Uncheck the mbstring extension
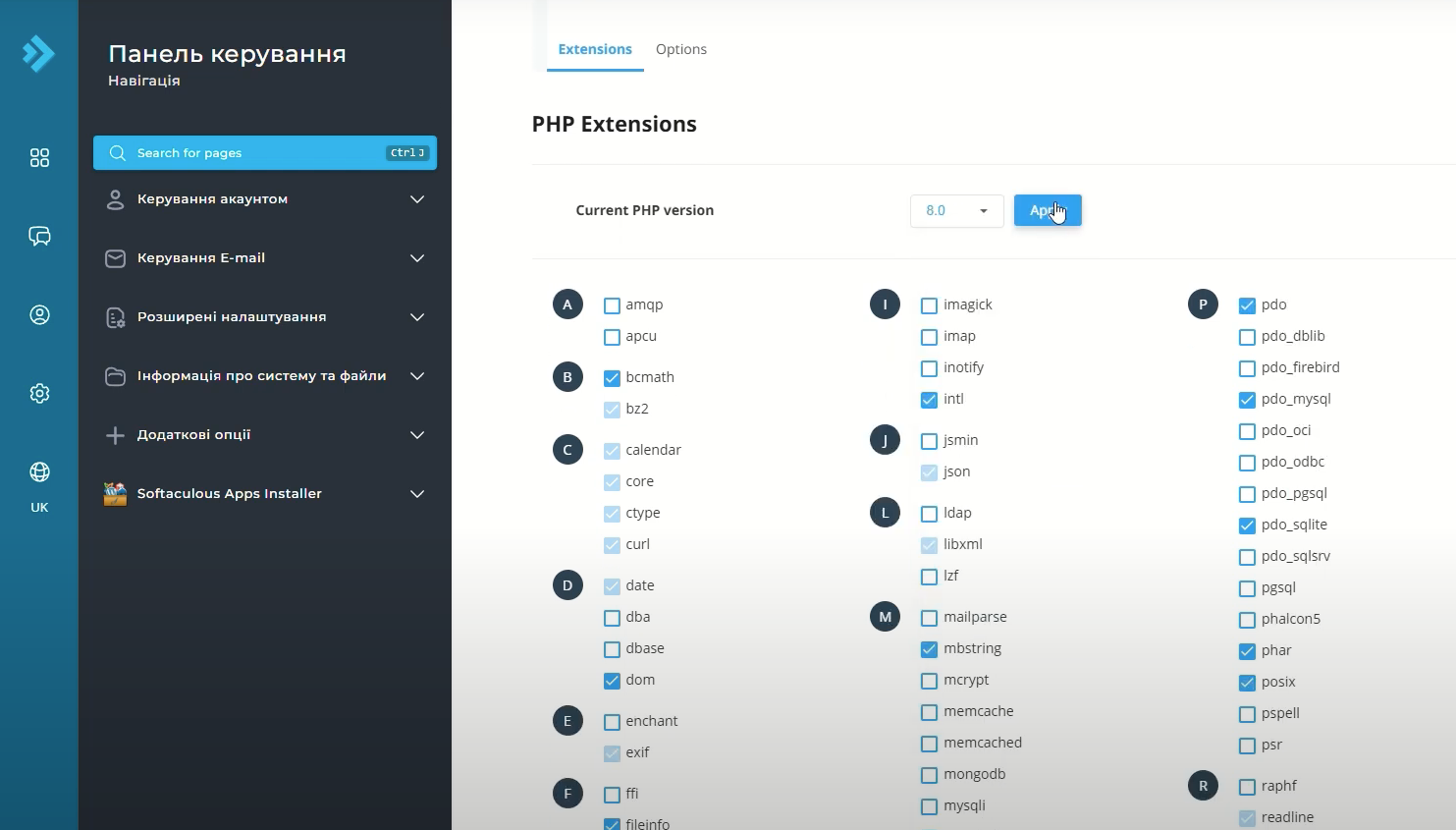This screenshot has height=830, width=1456. coord(929,649)
